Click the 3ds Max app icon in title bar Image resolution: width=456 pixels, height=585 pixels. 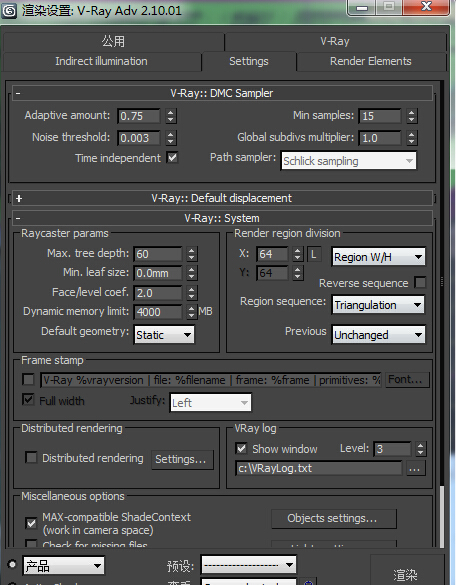pos(9,11)
